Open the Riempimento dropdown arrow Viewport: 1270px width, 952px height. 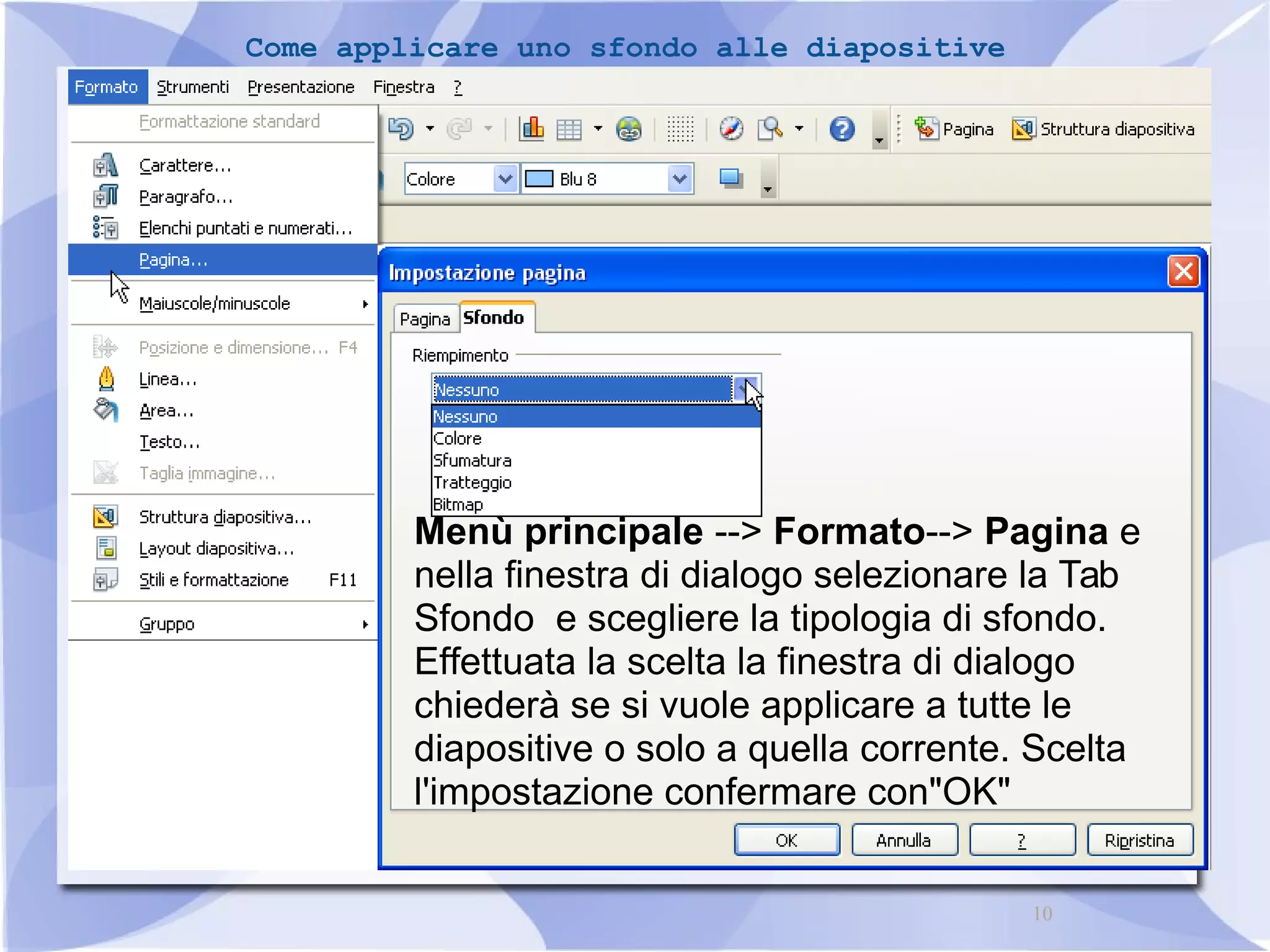(x=745, y=389)
